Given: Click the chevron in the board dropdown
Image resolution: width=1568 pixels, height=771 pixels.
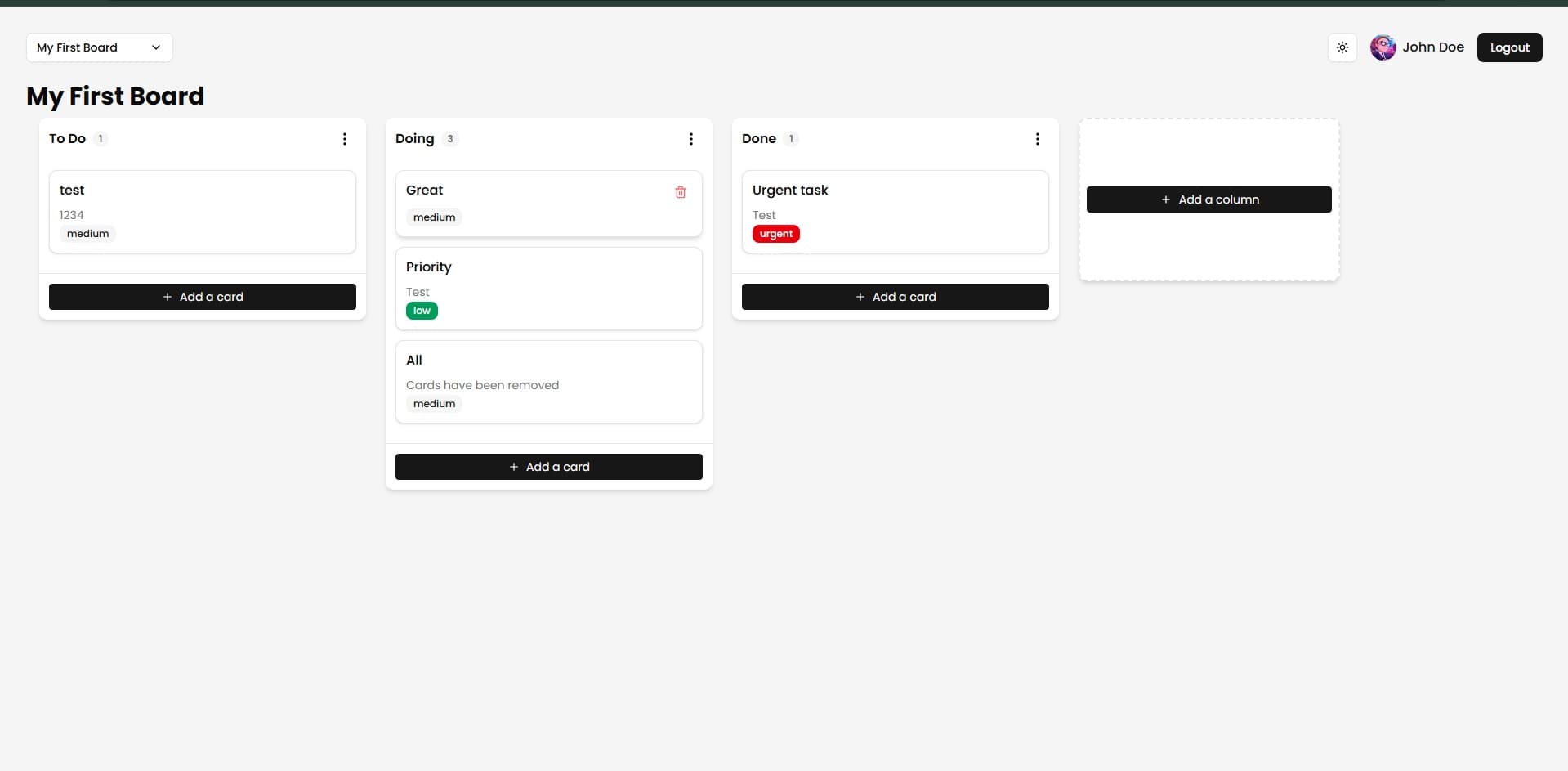Looking at the screenshot, I should [155, 47].
